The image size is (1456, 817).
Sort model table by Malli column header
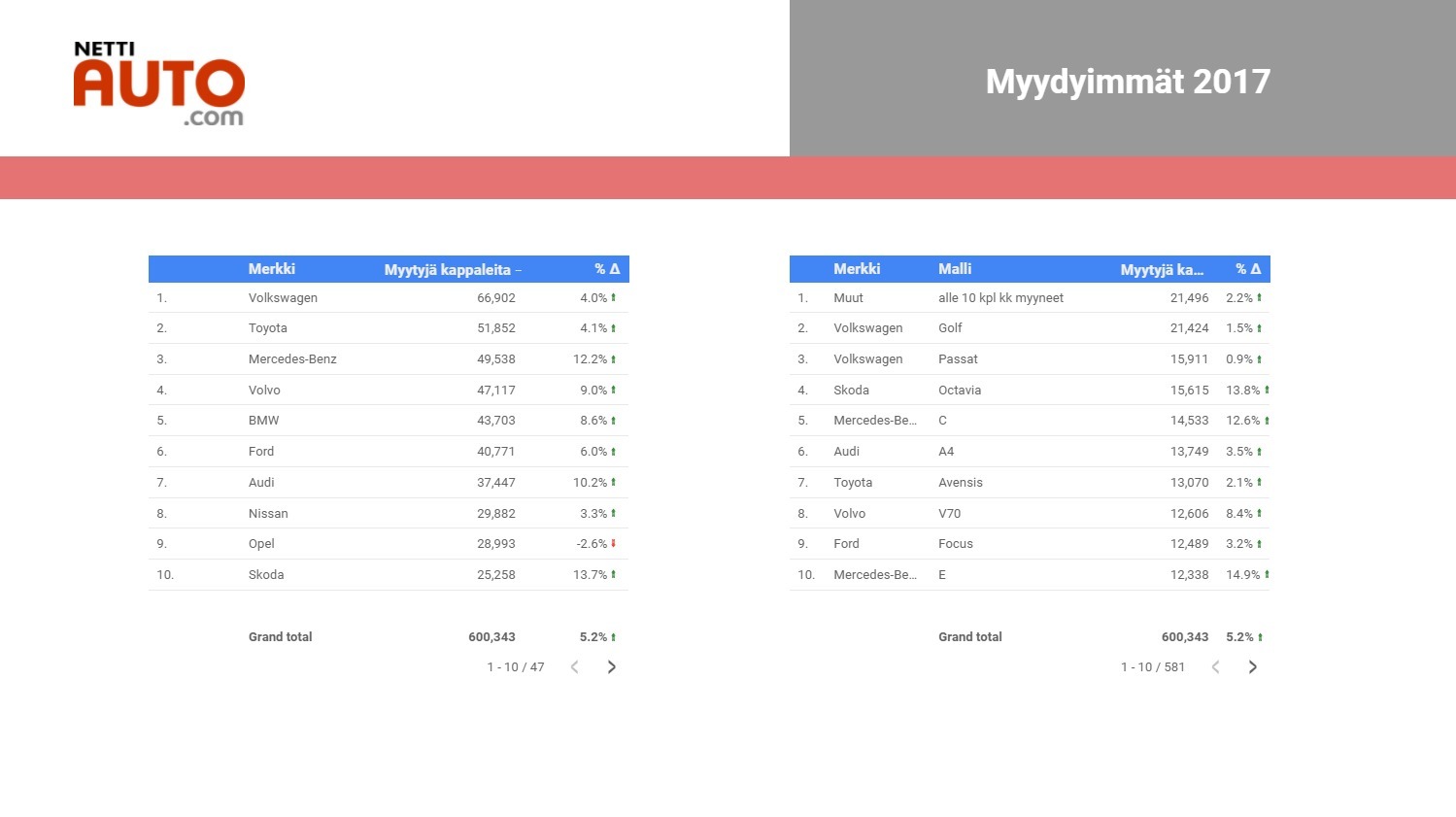coord(955,269)
